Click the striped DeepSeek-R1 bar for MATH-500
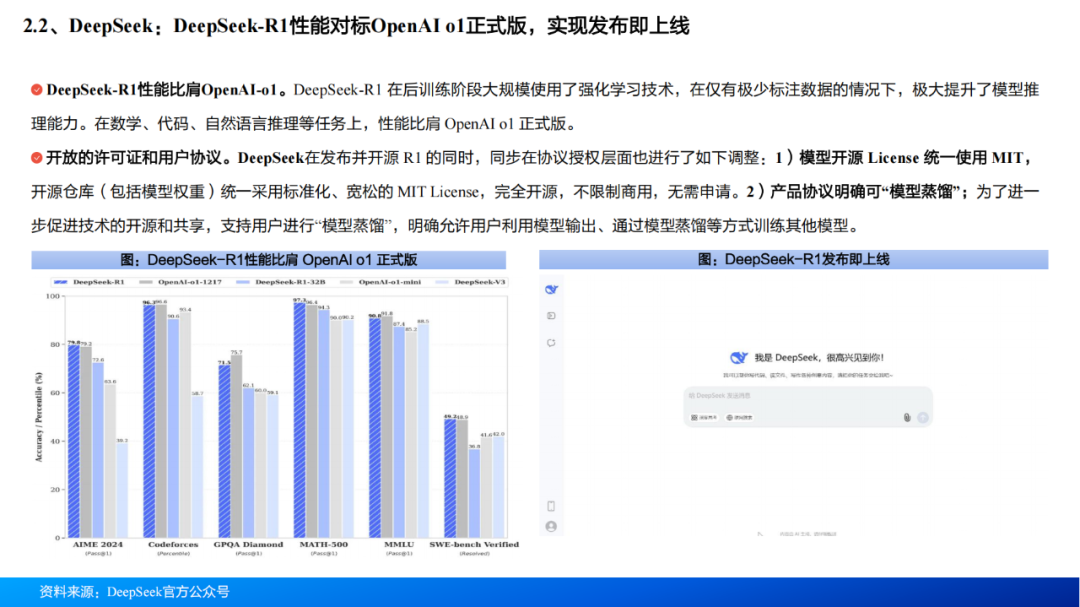Image resolution: width=1080 pixels, height=607 pixels. pyautogui.click(x=300, y=420)
